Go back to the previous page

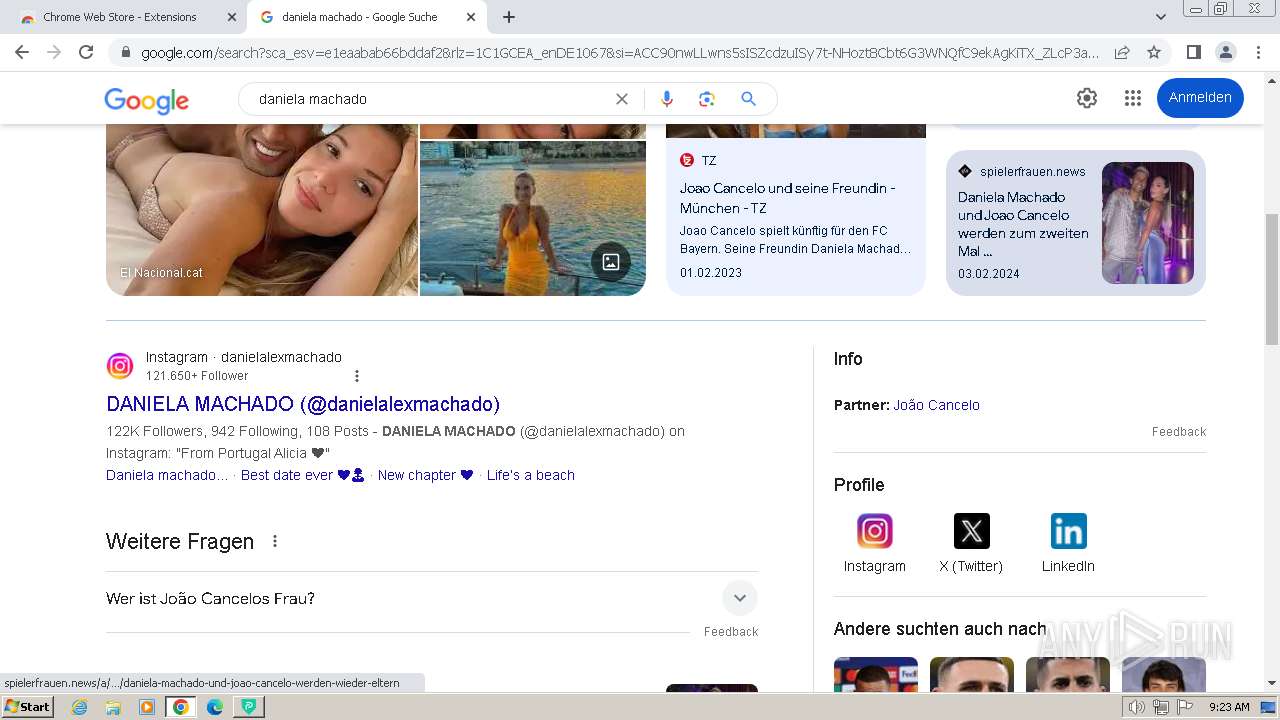coord(22,52)
